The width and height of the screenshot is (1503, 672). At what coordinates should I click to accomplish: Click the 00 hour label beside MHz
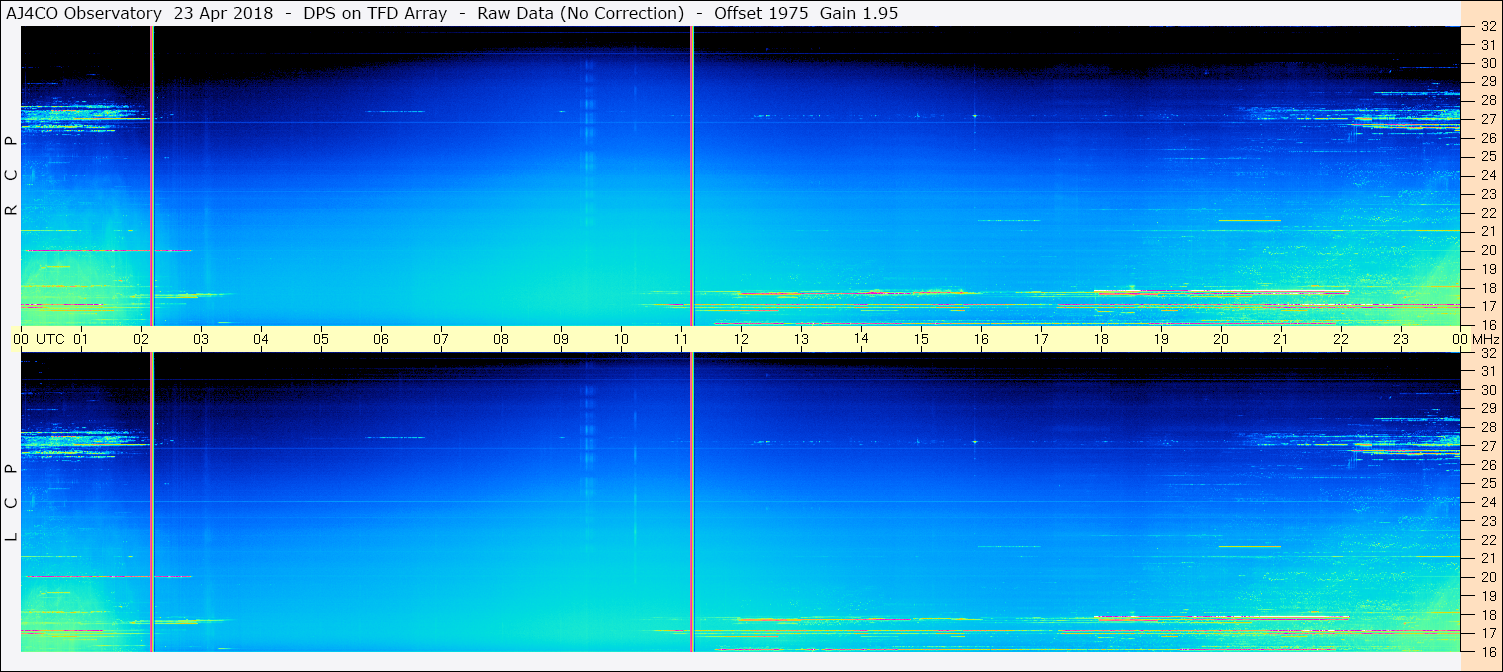click(1461, 339)
